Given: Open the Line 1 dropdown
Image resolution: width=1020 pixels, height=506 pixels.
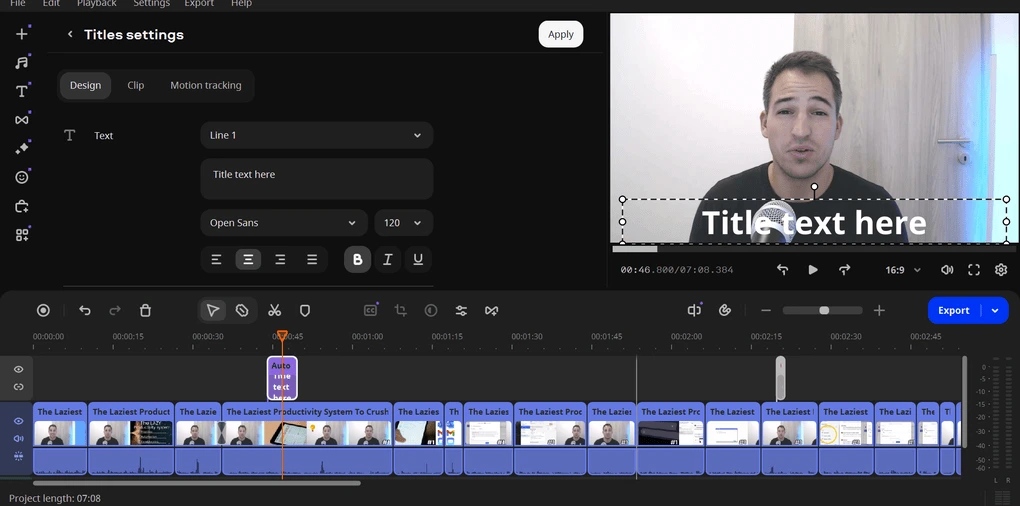Looking at the screenshot, I should point(317,135).
